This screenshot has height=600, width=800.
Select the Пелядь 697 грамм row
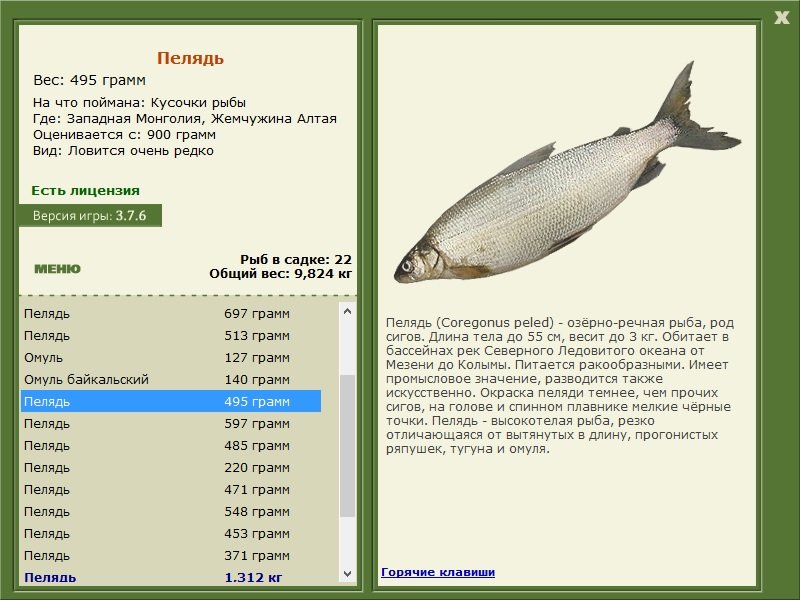pyautogui.click(x=171, y=313)
